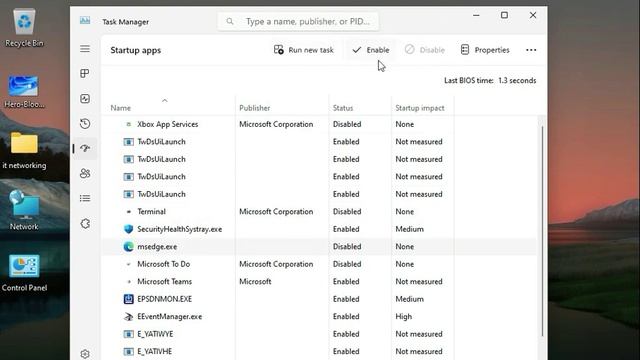
Task: Open the Performance page icon
Action: click(85, 99)
